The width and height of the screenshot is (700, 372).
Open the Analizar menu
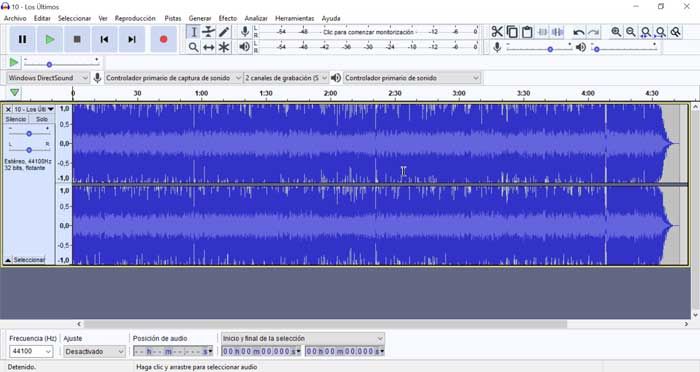(256, 18)
